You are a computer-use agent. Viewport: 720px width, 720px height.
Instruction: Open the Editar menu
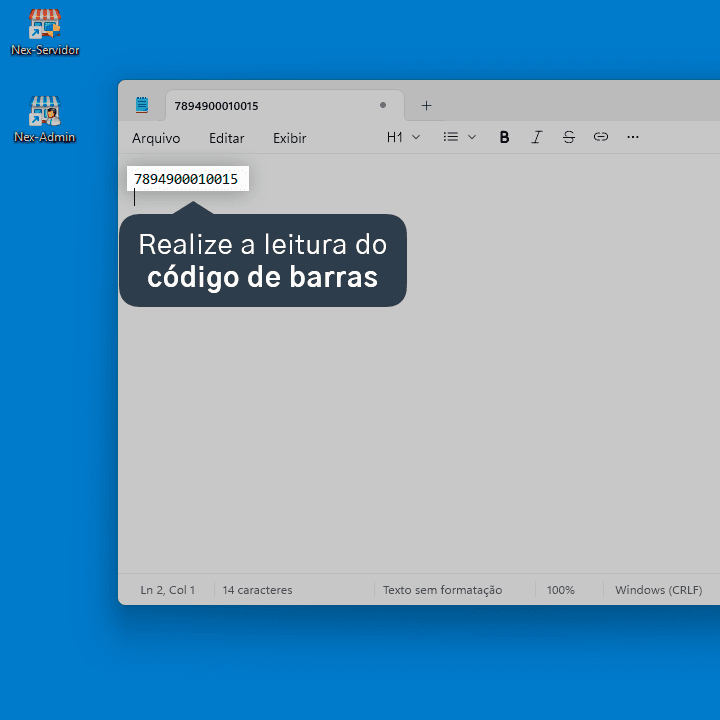[226, 138]
